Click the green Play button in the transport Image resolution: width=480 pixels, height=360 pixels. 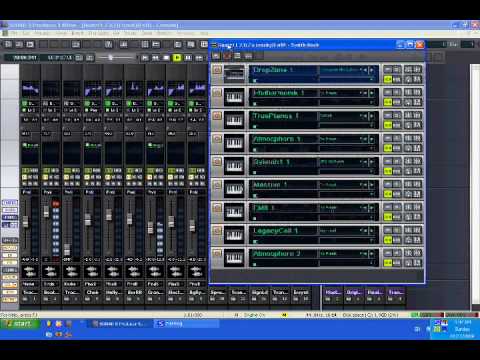(x=177, y=58)
